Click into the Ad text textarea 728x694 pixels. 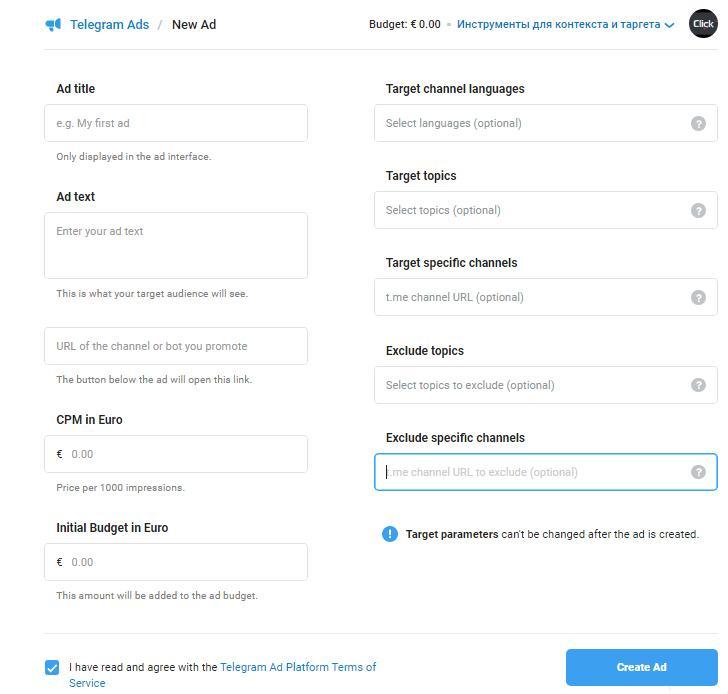click(x=176, y=245)
